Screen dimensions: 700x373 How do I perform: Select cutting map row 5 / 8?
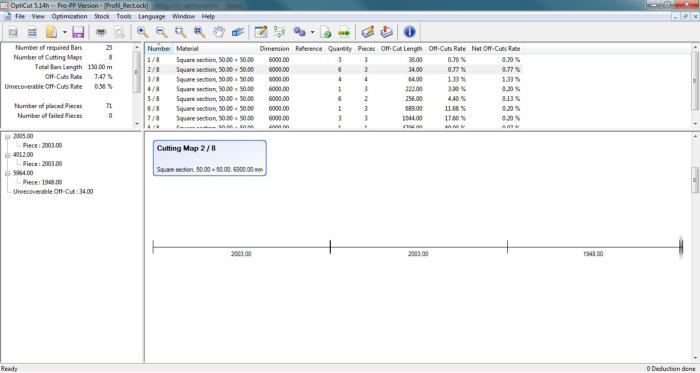click(x=333, y=99)
